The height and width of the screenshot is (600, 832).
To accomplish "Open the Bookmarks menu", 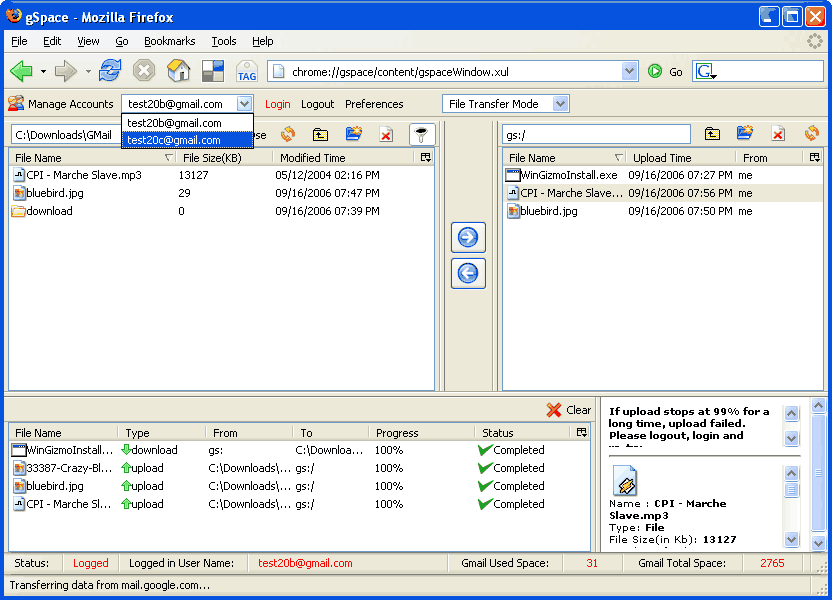I will (170, 41).
